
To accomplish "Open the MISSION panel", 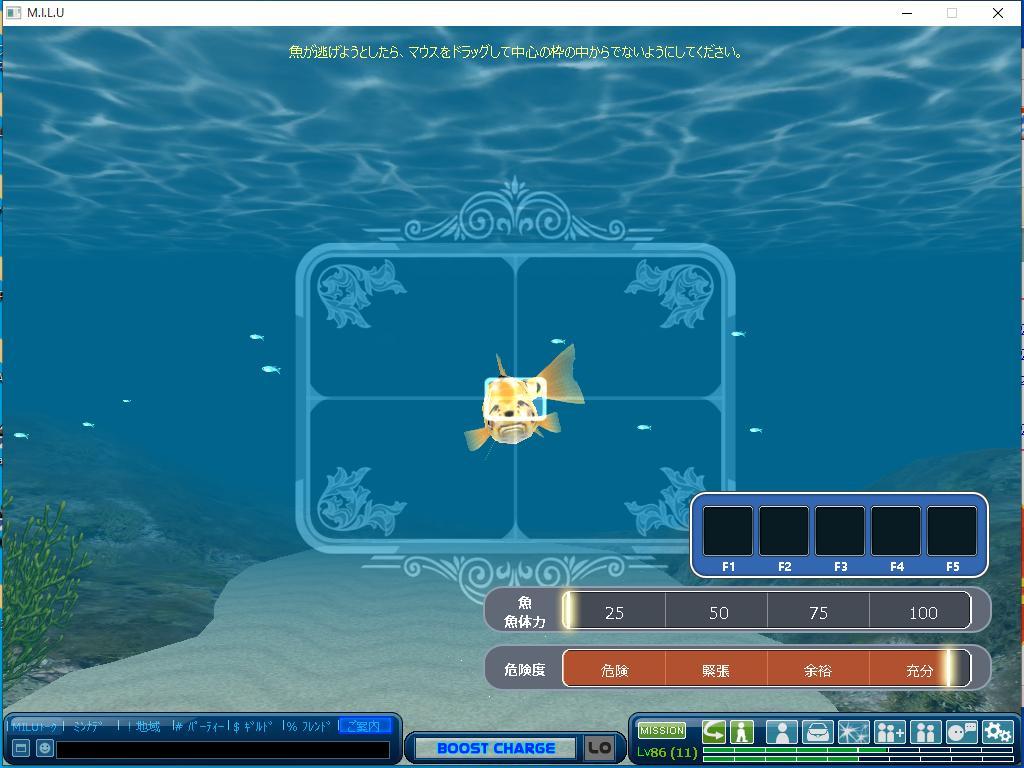I will (x=662, y=731).
